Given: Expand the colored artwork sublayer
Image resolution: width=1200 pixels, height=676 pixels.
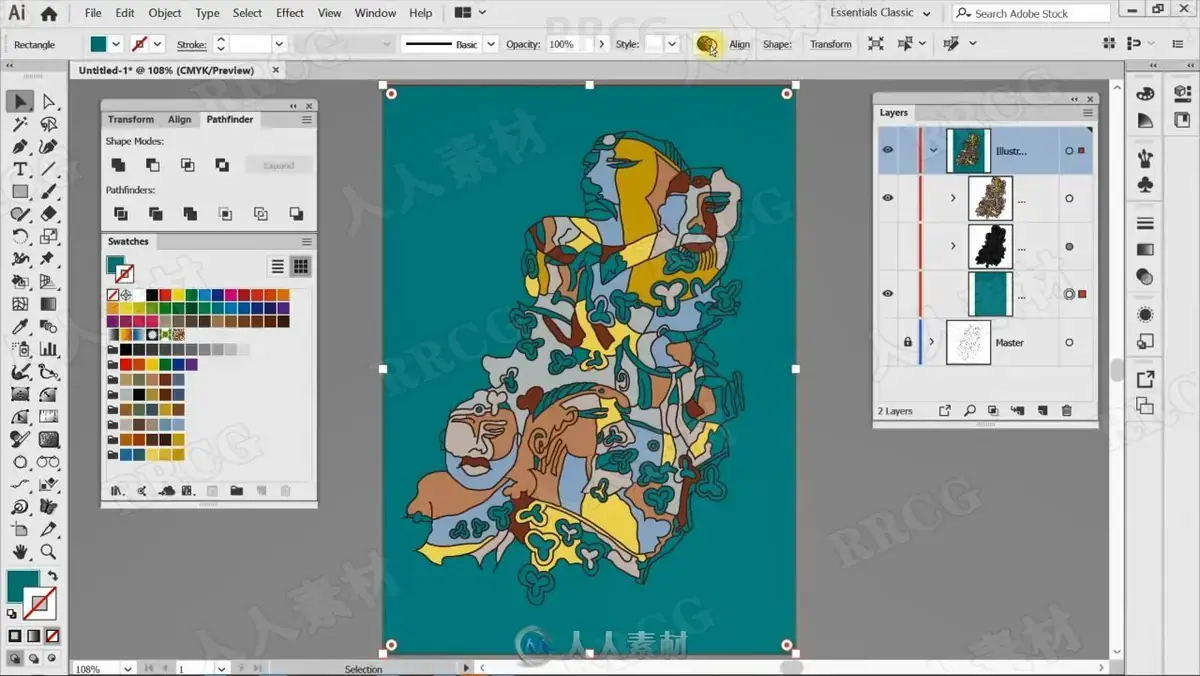Looking at the screenshot, I should click(x=953, y=198).
